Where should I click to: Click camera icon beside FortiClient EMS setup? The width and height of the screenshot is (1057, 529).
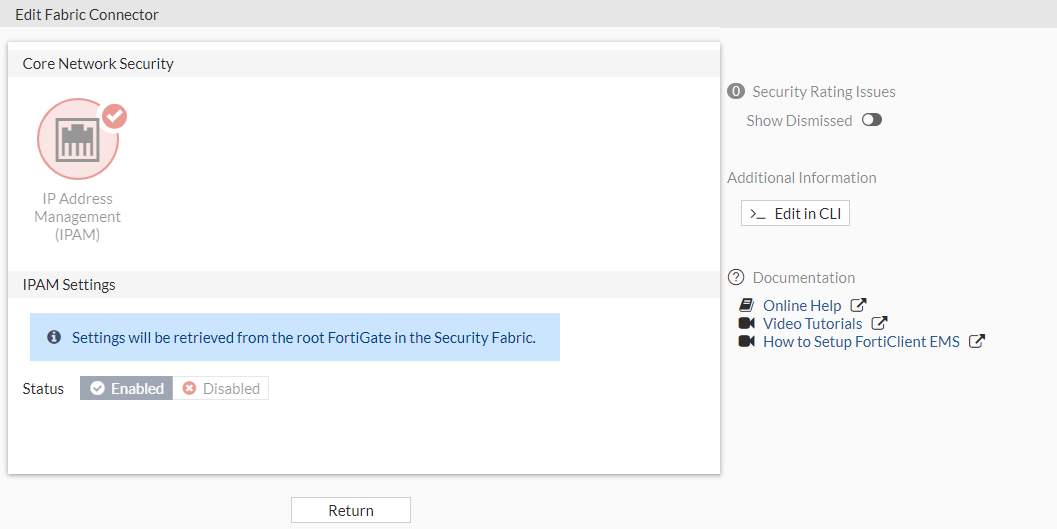click(746, 341)
